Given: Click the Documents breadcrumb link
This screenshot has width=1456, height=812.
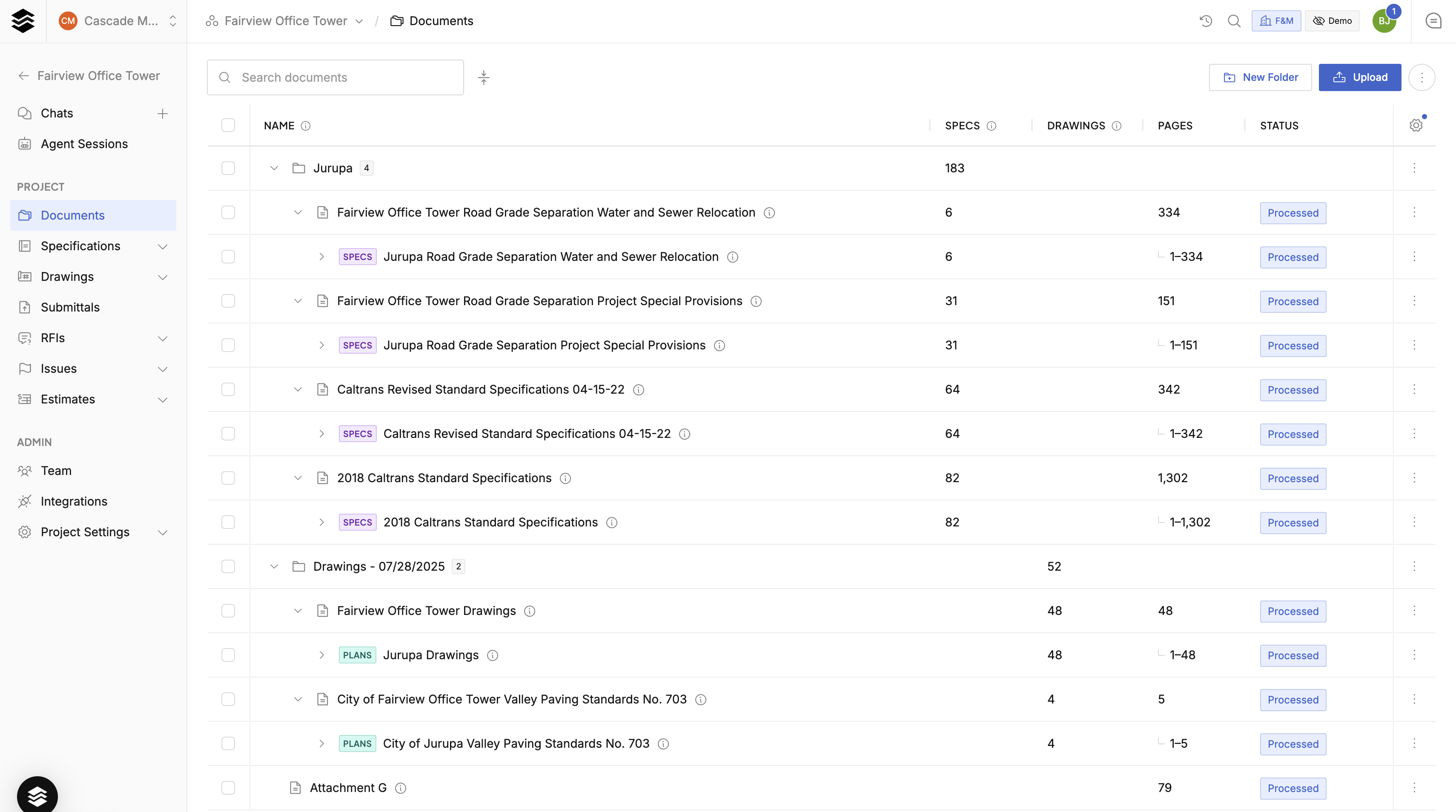Looking at the screenshot, I should [432, 21].
